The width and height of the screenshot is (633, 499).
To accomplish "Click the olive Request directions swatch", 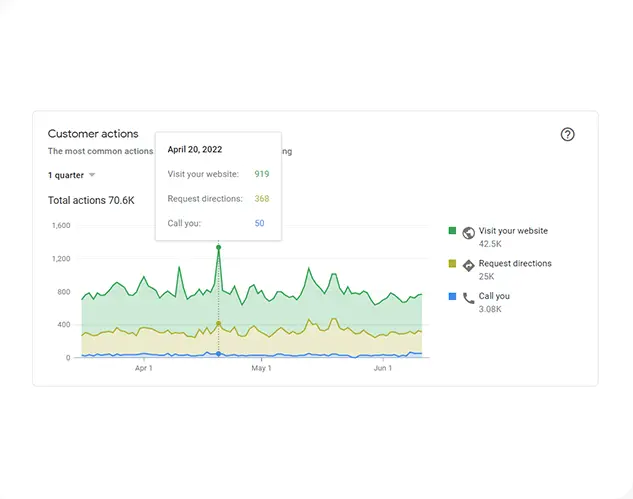I will click(452, 264).
